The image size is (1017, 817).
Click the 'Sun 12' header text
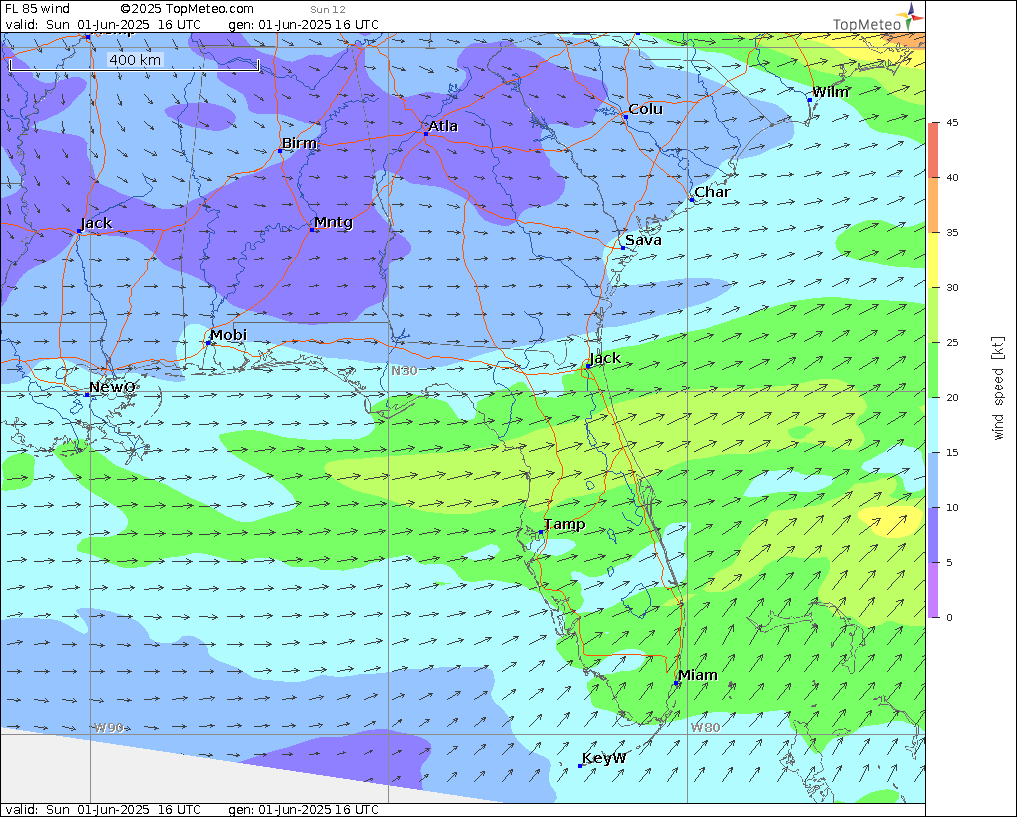point(328,10)
